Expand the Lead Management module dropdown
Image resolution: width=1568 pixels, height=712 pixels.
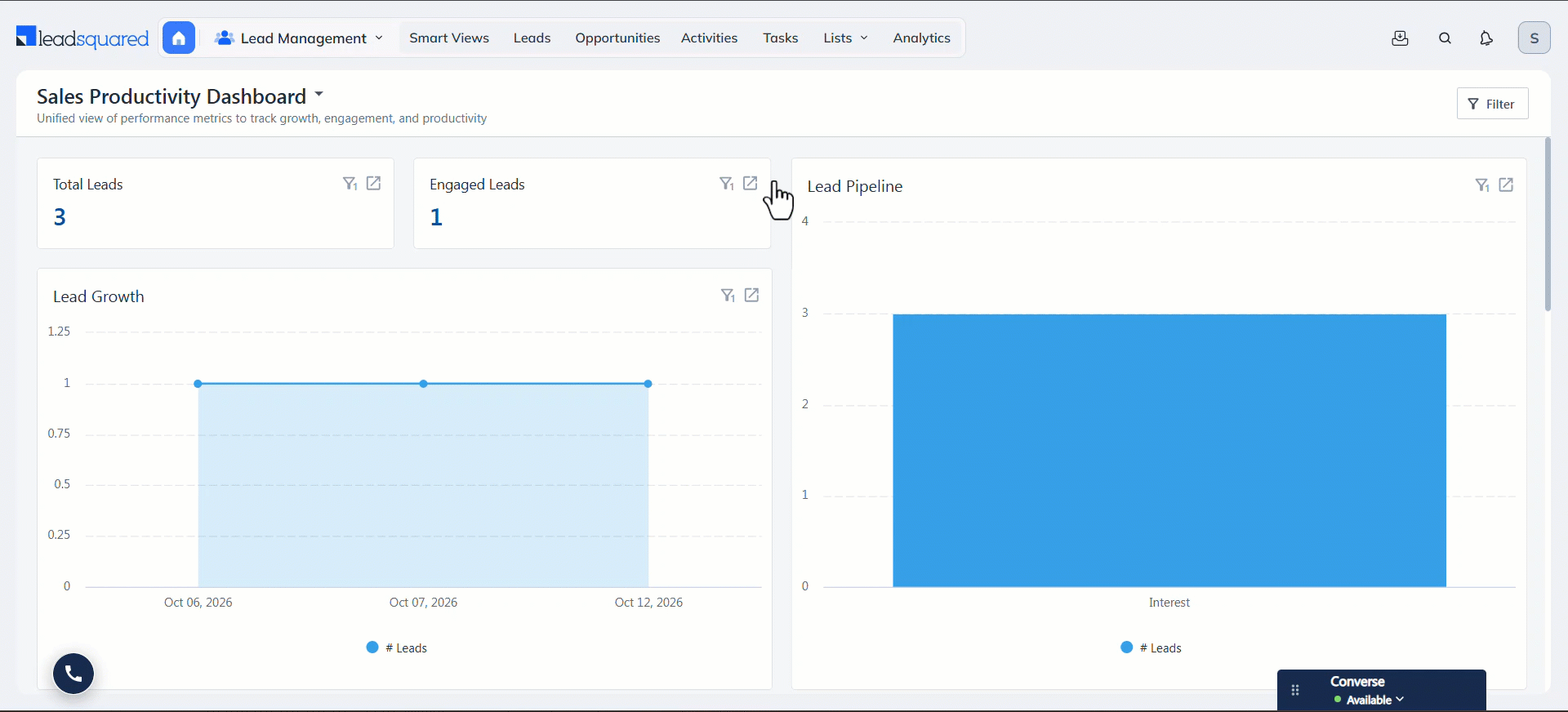point(299,38)
